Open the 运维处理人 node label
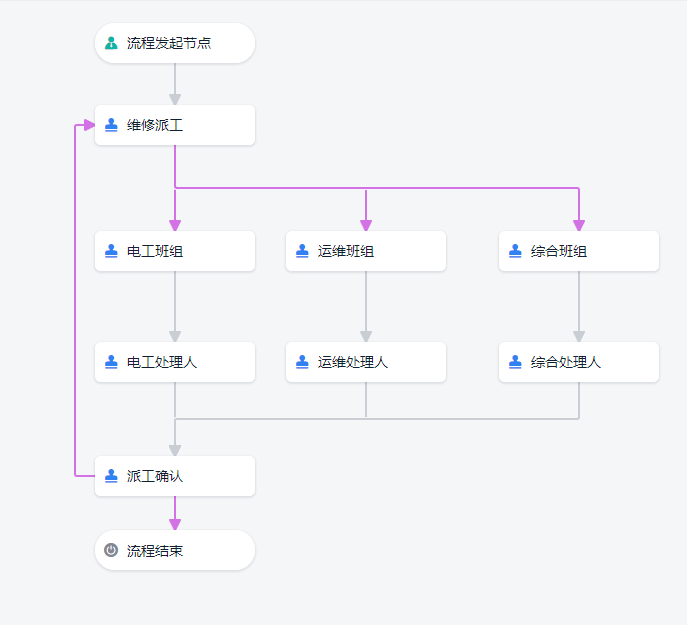Image resolution: width=687 pixels, height=625 pixels. click(353, 362)
